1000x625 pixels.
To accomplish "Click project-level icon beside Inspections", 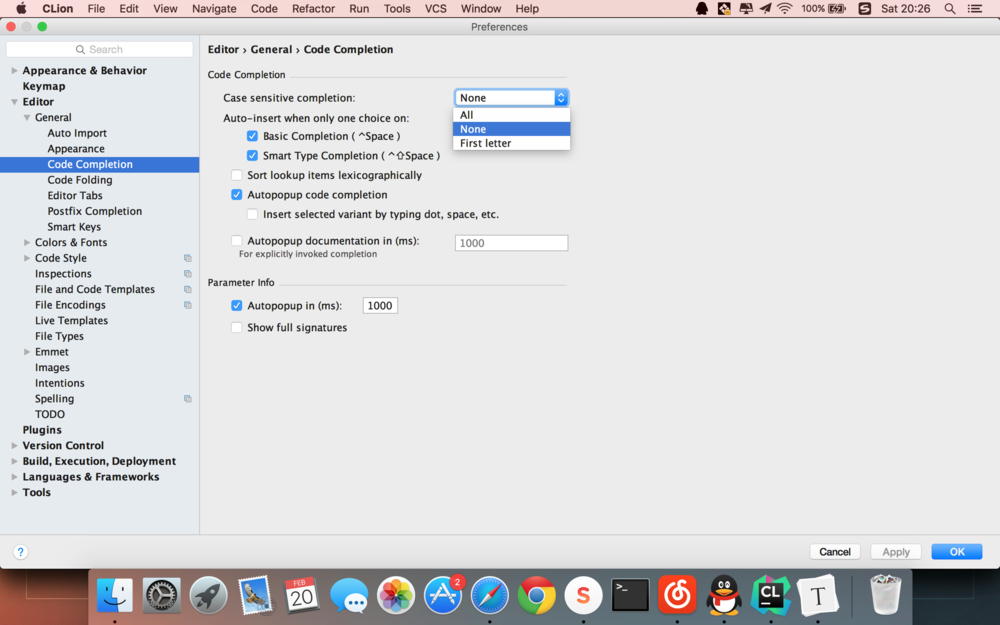I will (x=188, y=274).
